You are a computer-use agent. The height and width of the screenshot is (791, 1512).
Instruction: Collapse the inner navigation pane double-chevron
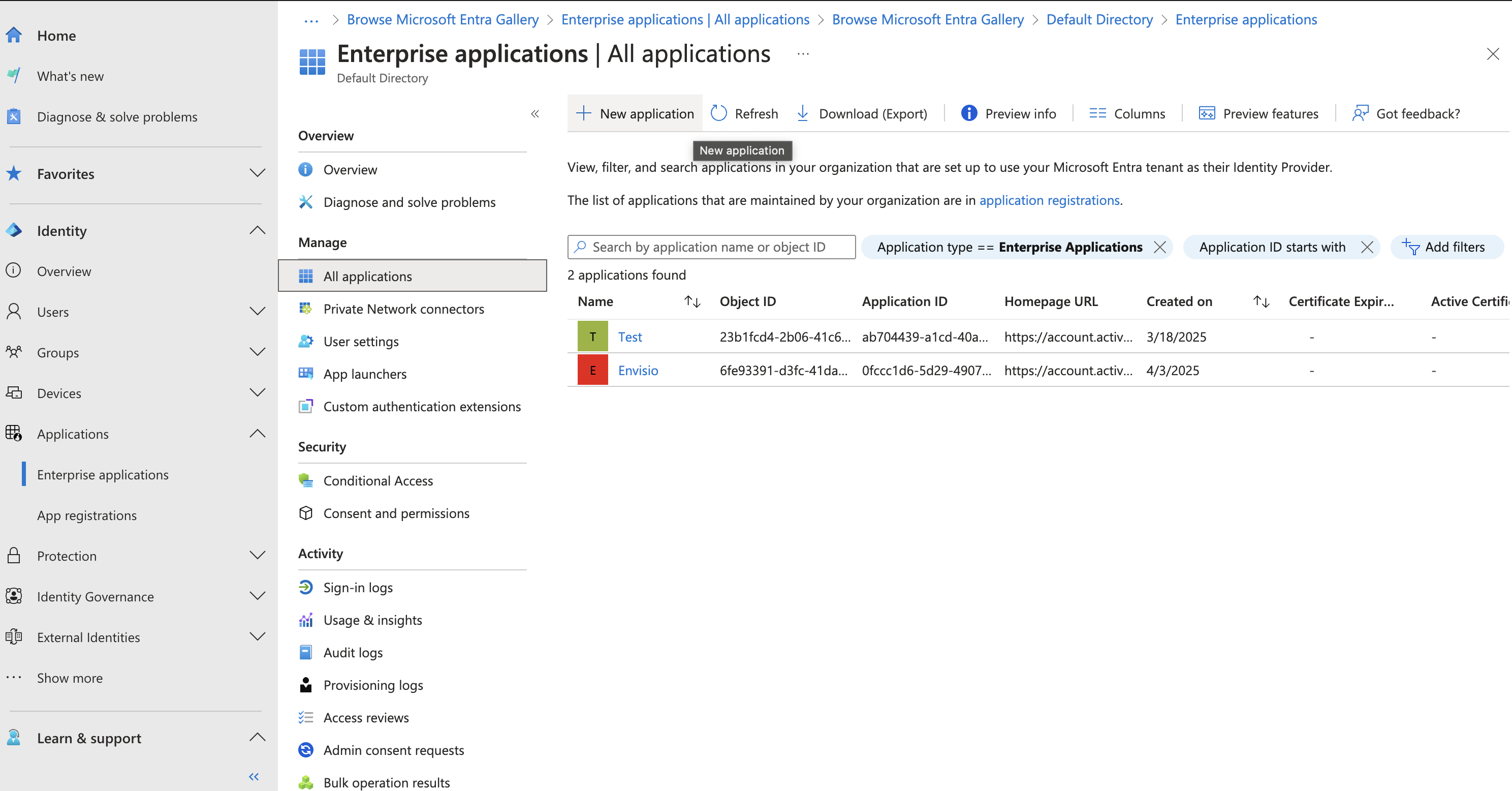534,113
